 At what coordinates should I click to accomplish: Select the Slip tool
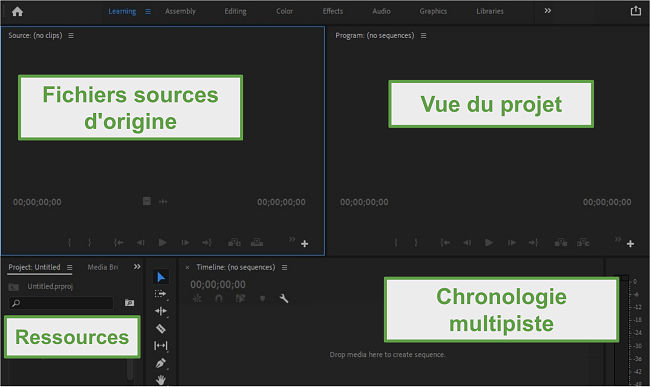point(161,346)
